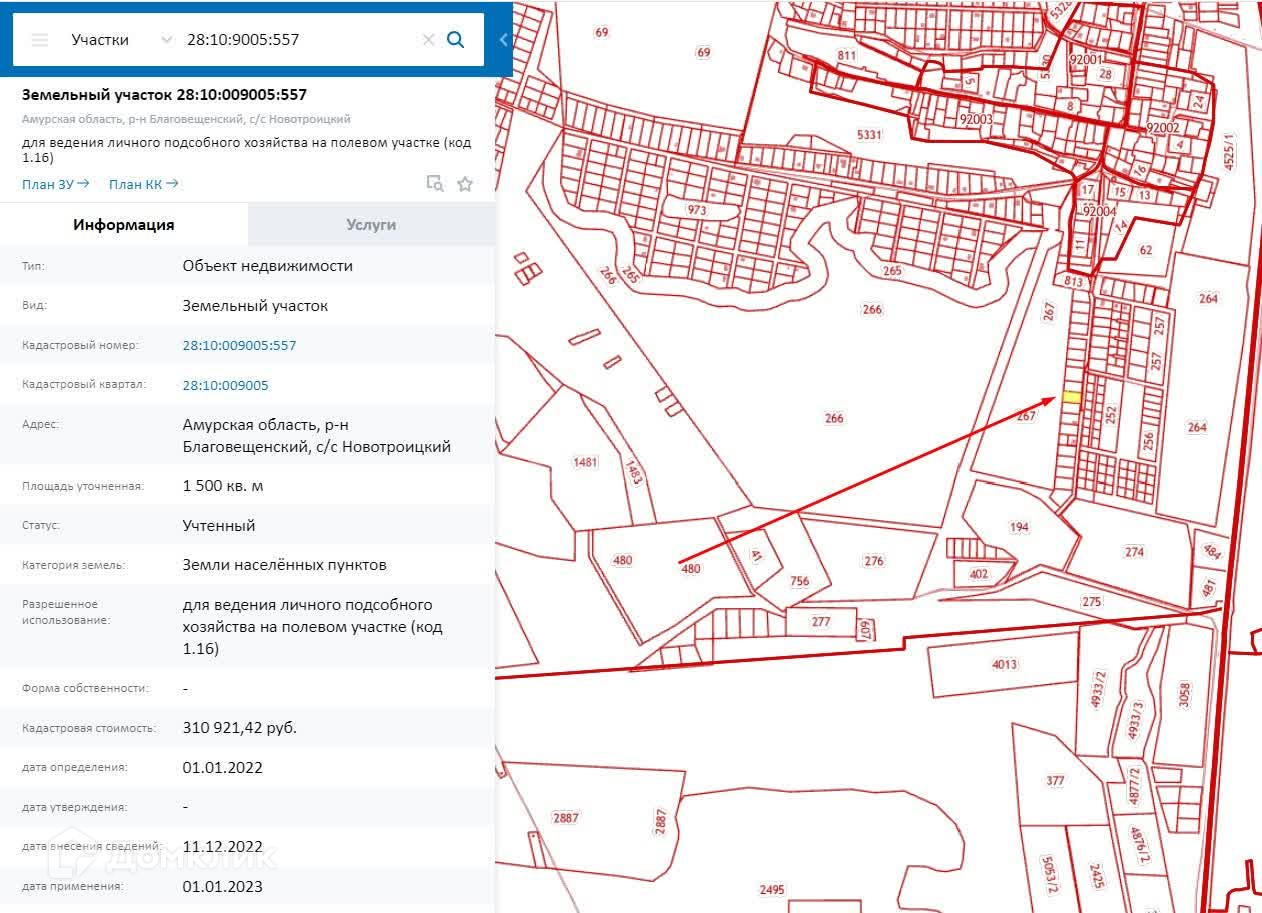This screenshot has height=913, width=1262.
Task: Open cadastral number link 28:10:009005:557
Action: 239,345
